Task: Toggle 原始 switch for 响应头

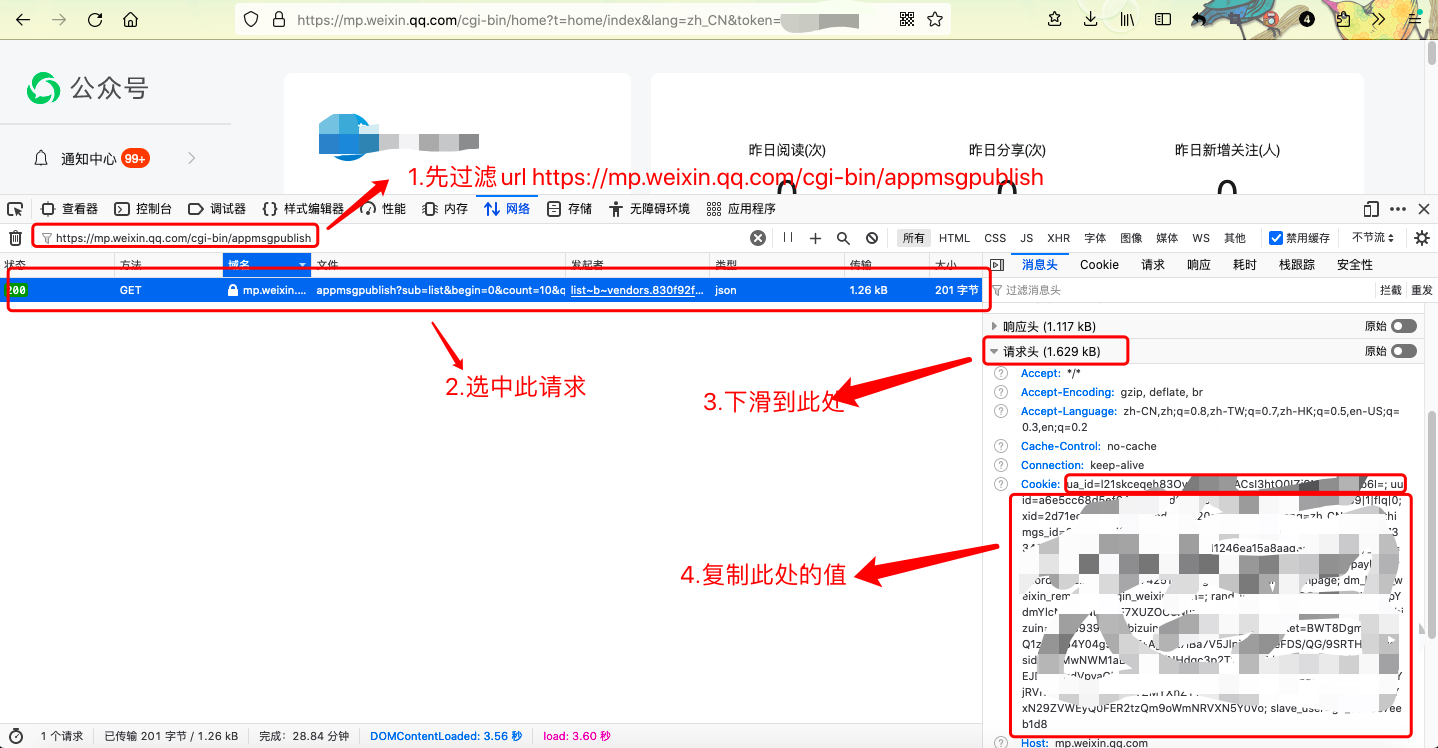Action: (x=1403, y=326)
